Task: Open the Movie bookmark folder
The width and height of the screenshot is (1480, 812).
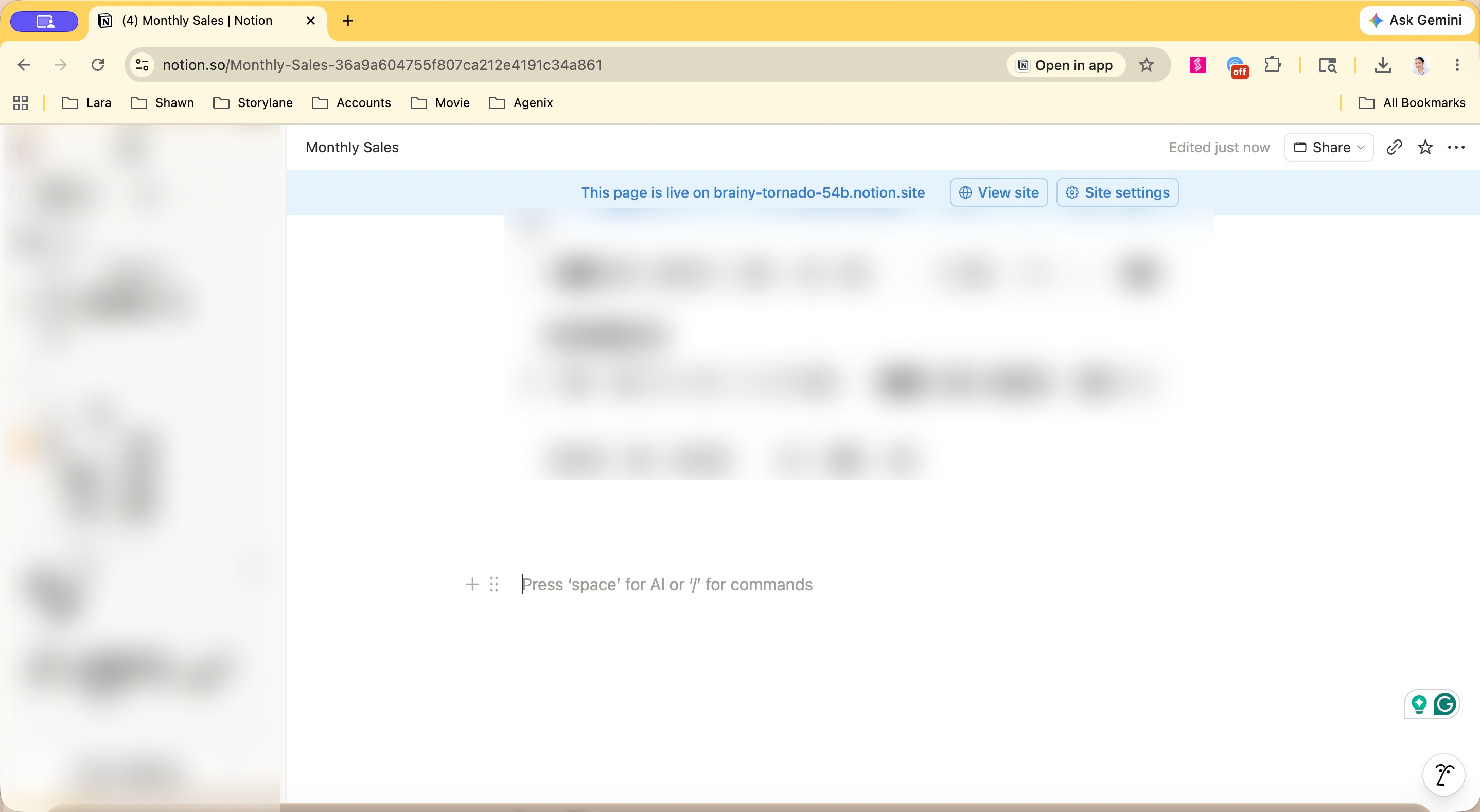Action: pos(441,103)
